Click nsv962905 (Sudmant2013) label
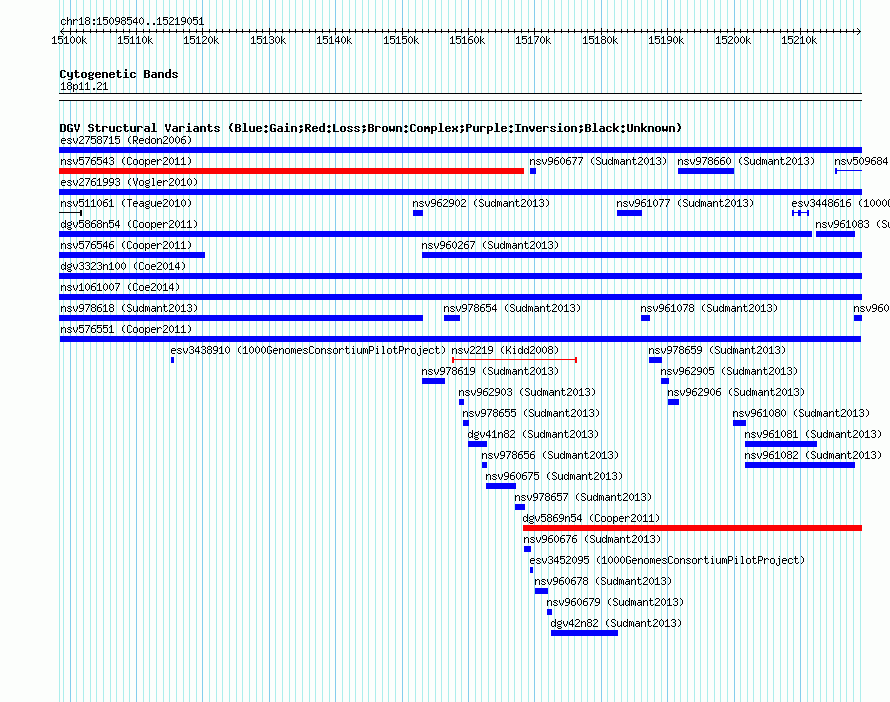Image resolution: width=890 pixels, height=702 pixels. [729, 371]
